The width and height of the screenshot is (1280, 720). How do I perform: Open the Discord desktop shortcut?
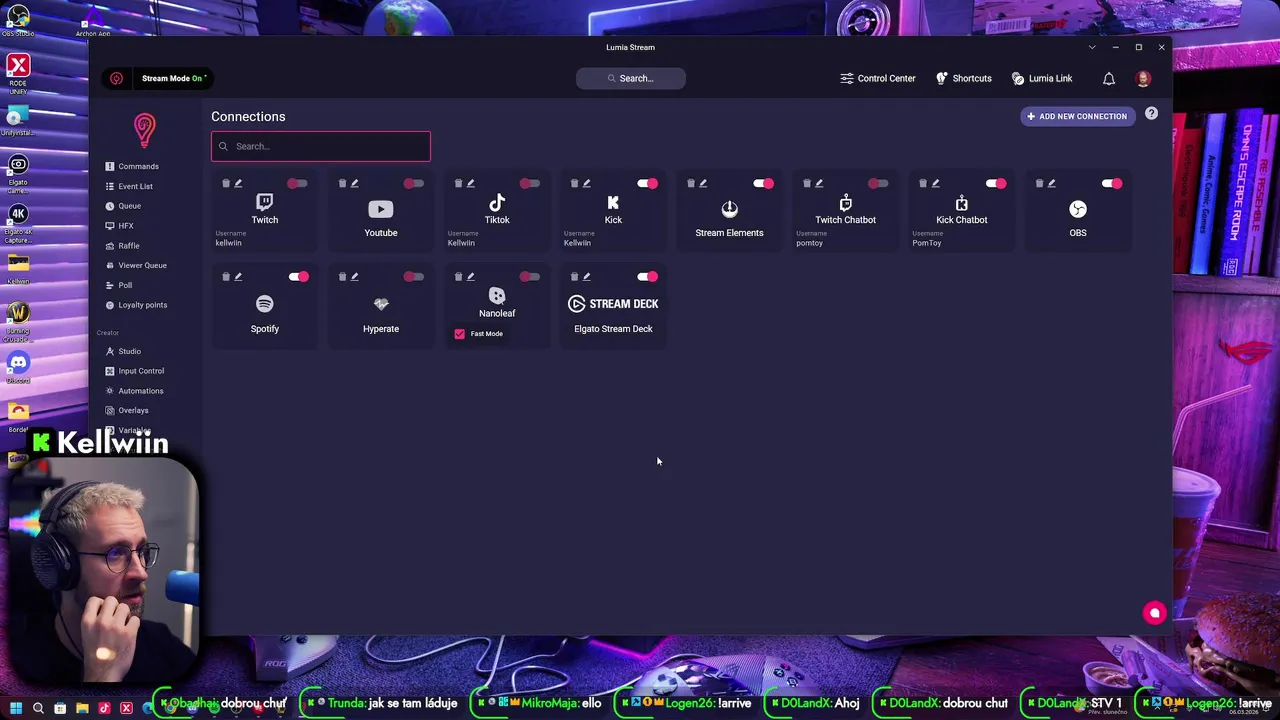coord(18,366)
